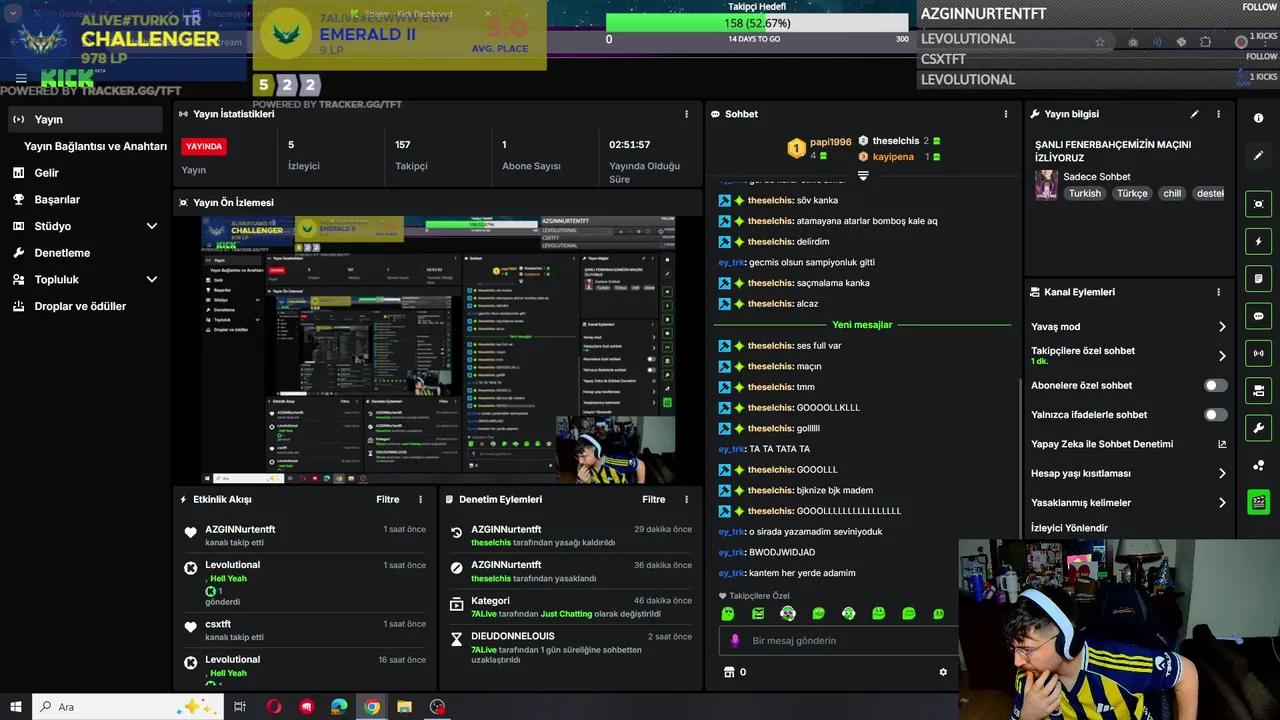Open Filtre dropdown in Denetim Eylemleri
Viewport: 1280px width, 720px height.
point(654,499)
